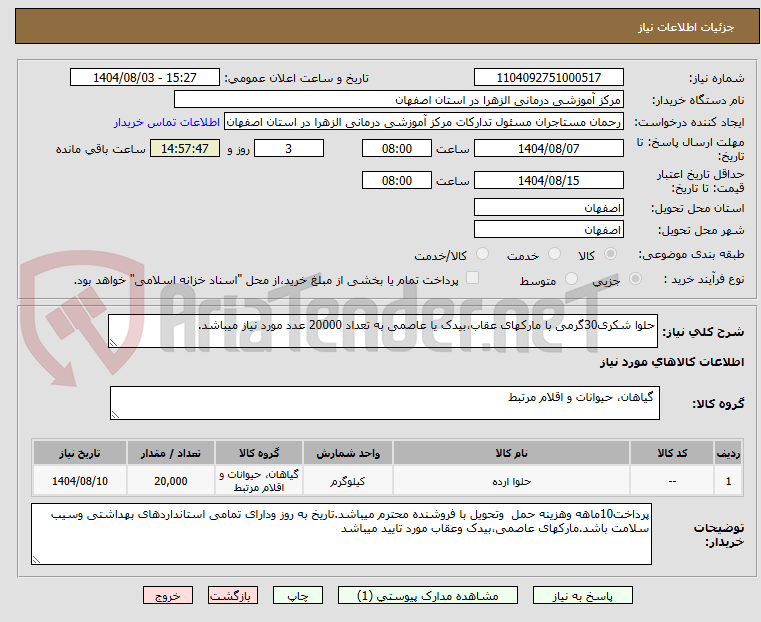The width and height of the screenshot is (761, 622).
Task: Click the توضیحات خریدار notes textarea
Action: 341,534
